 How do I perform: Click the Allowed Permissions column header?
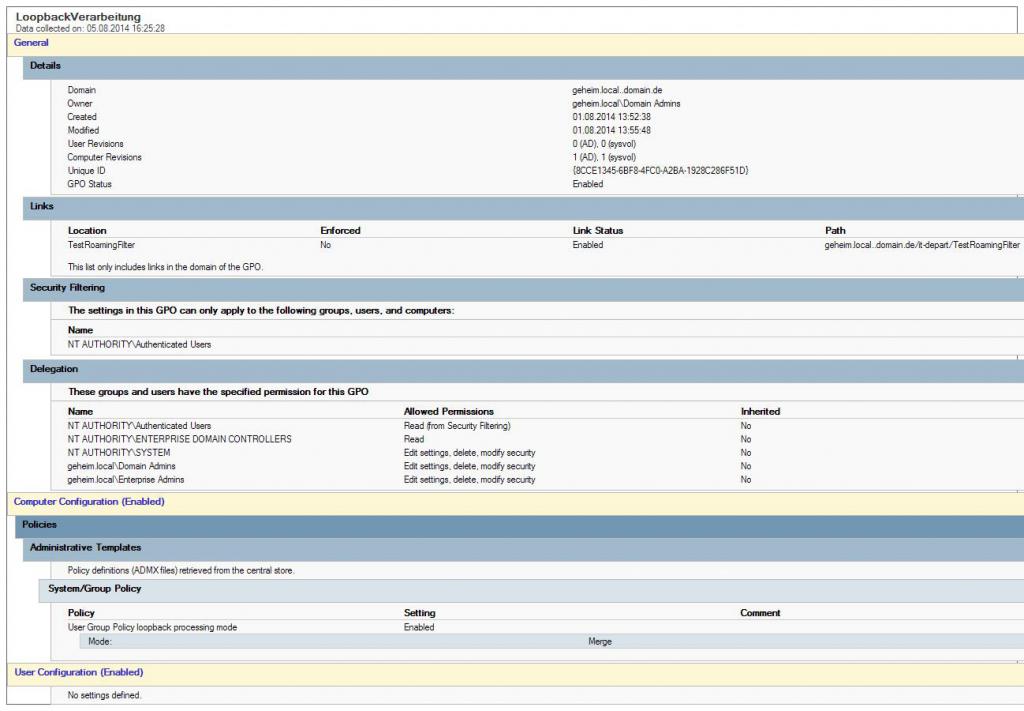coord(449,412)
